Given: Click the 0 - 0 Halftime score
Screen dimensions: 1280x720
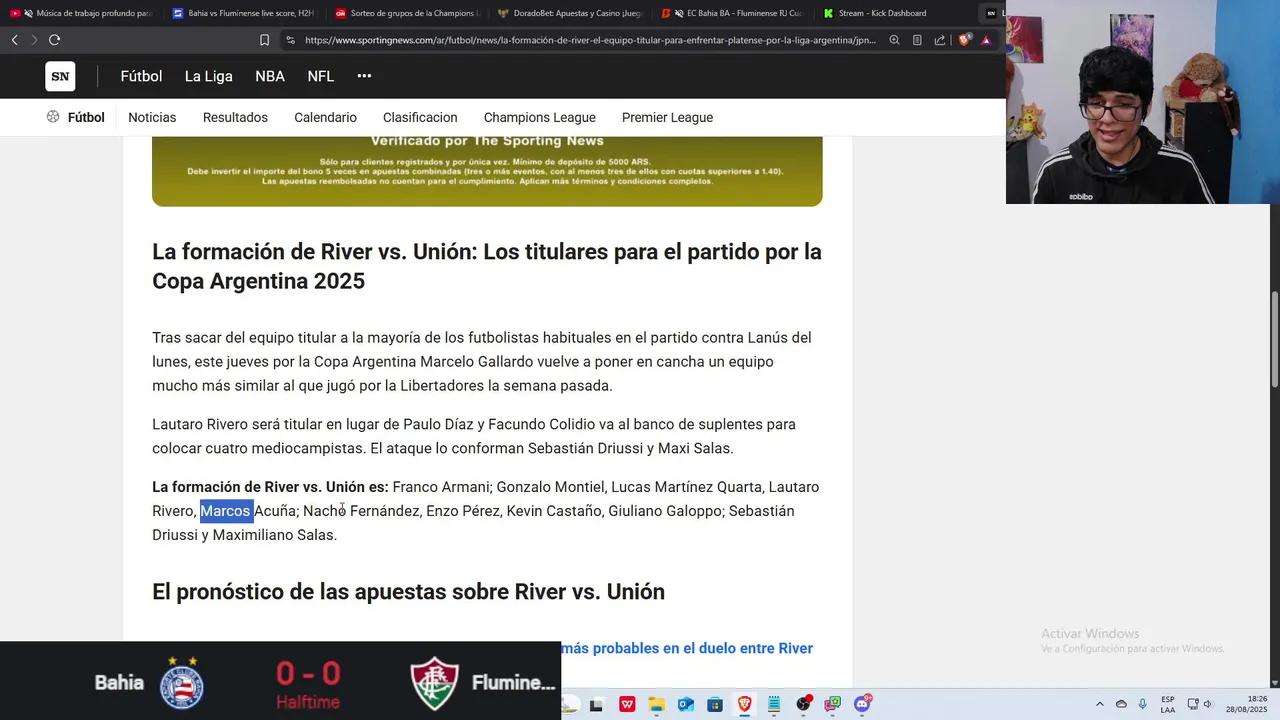Looking at the screenshot, I should 308,684.
